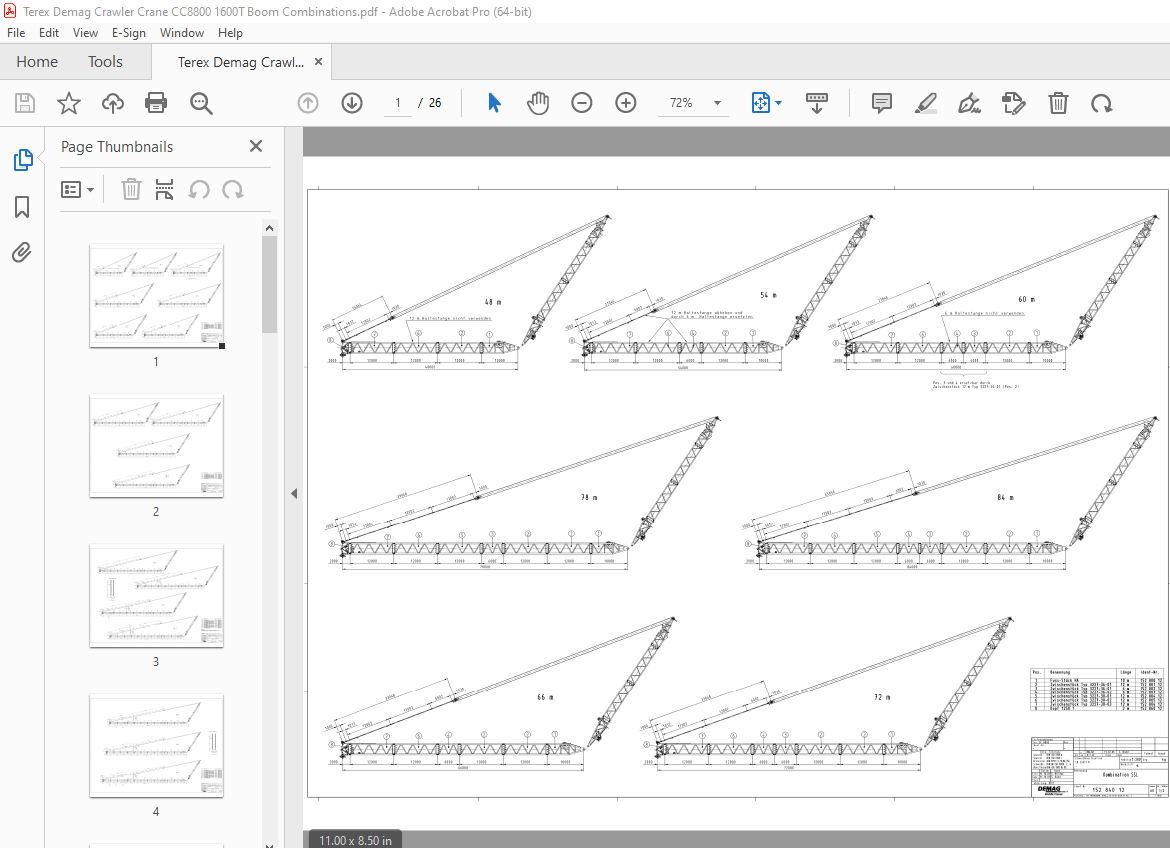
Task: Click the 72% zoom value field
Action: (681, 103)
